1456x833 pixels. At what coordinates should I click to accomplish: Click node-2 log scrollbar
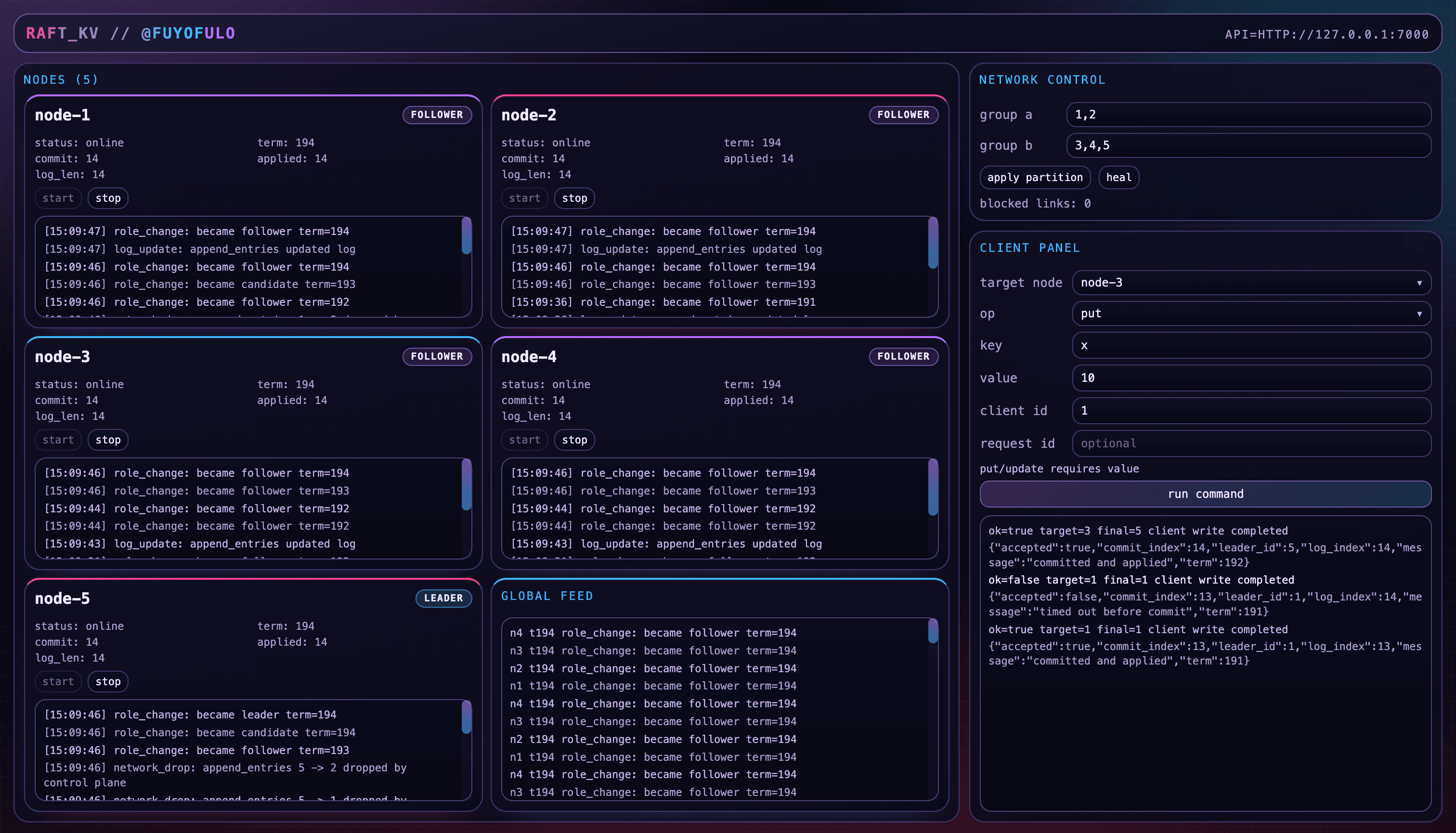pos(933,243)
